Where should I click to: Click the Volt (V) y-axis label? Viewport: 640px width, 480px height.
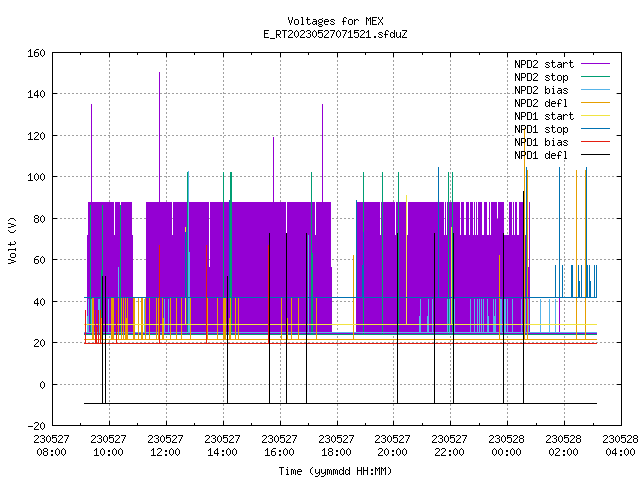click(x=12, y=240)
